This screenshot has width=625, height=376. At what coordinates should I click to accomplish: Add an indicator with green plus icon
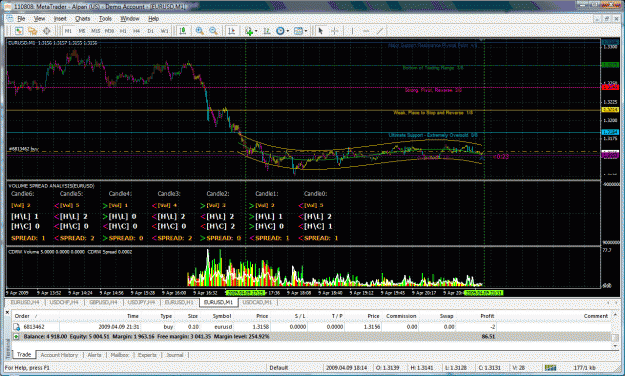[249, 31]
